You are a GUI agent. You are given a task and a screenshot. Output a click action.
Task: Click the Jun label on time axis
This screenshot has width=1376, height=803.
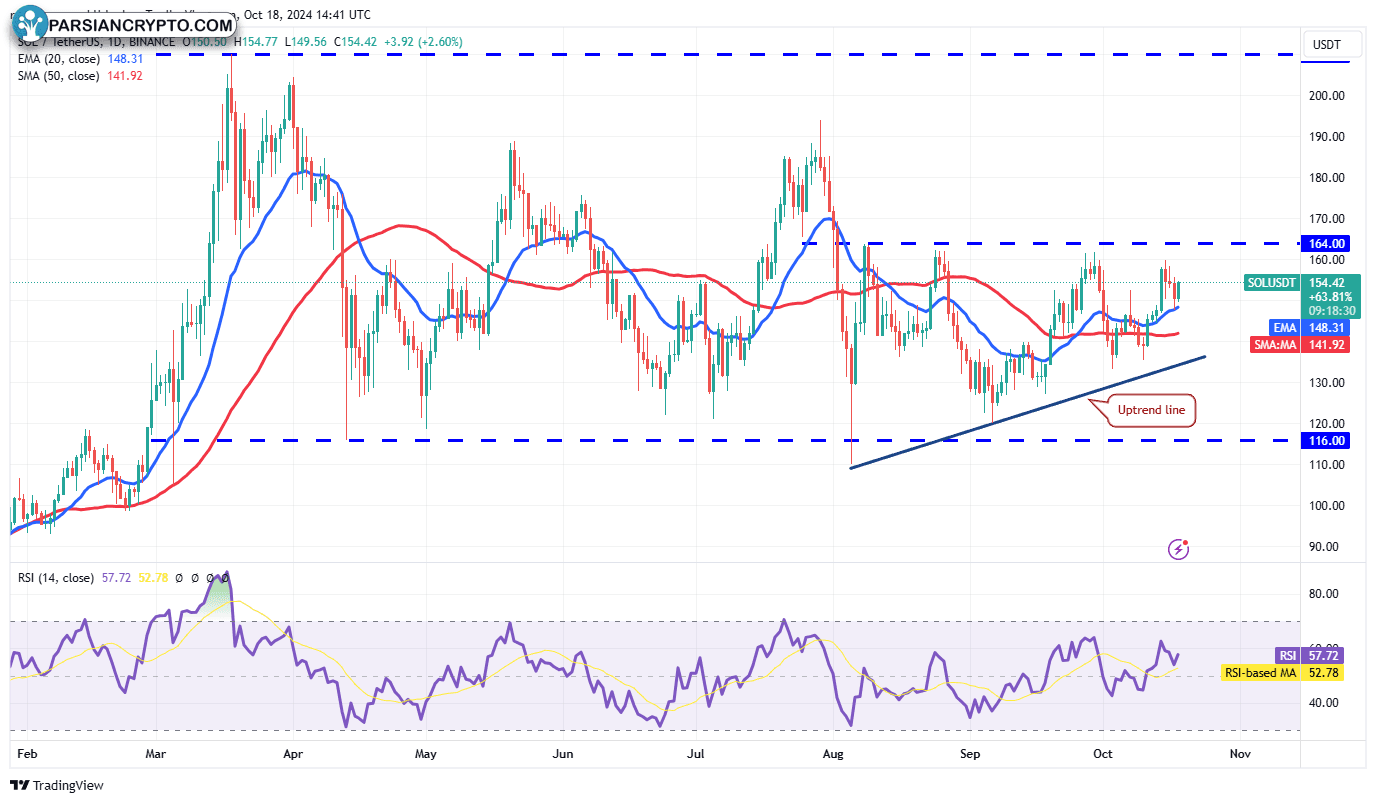click(x=563, y=752)
